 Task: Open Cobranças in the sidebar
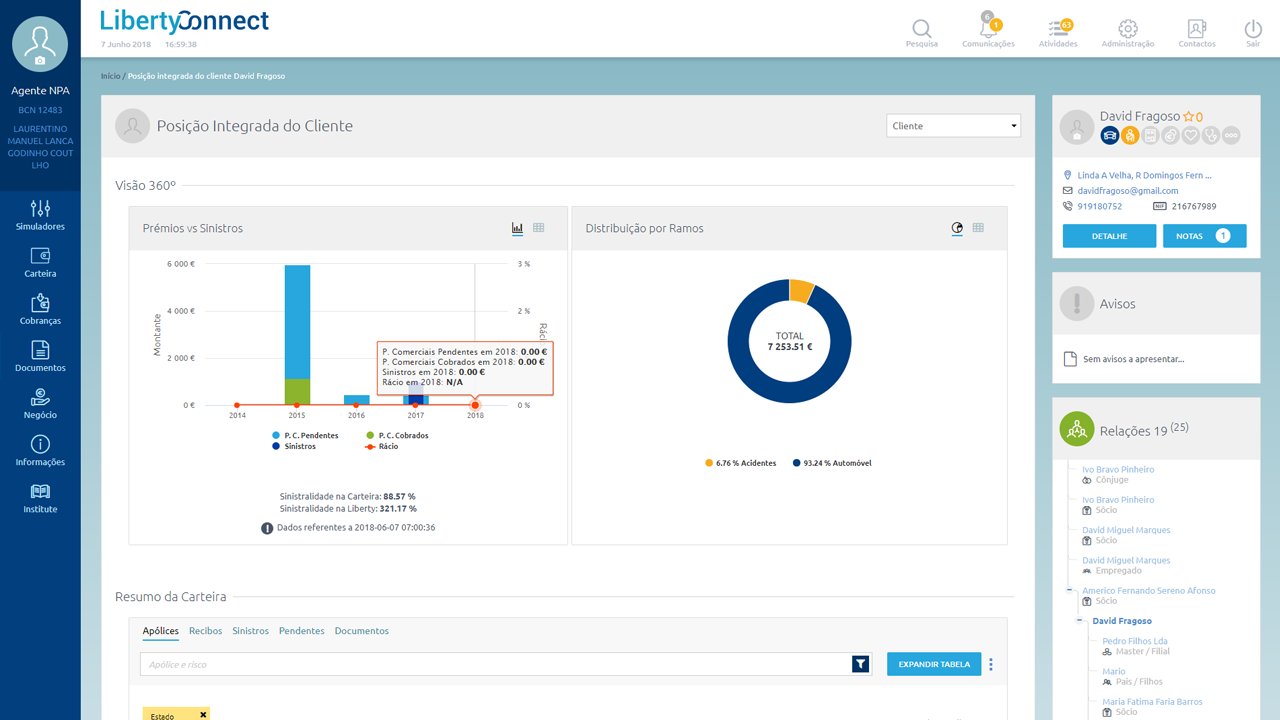click(40, 309)
